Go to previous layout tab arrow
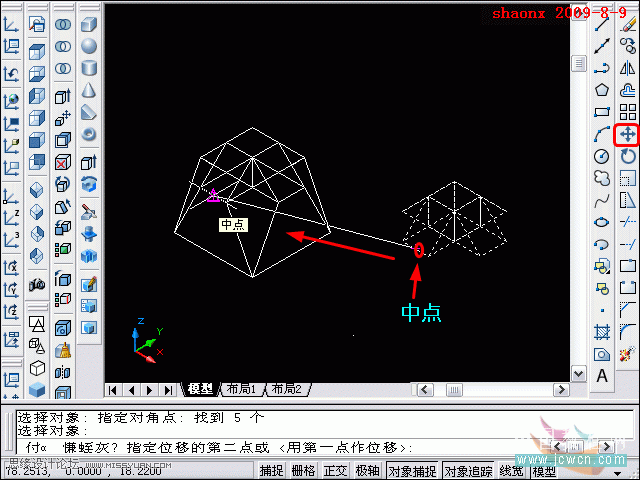This screenshot has height=480, width=640. (131, 390)
